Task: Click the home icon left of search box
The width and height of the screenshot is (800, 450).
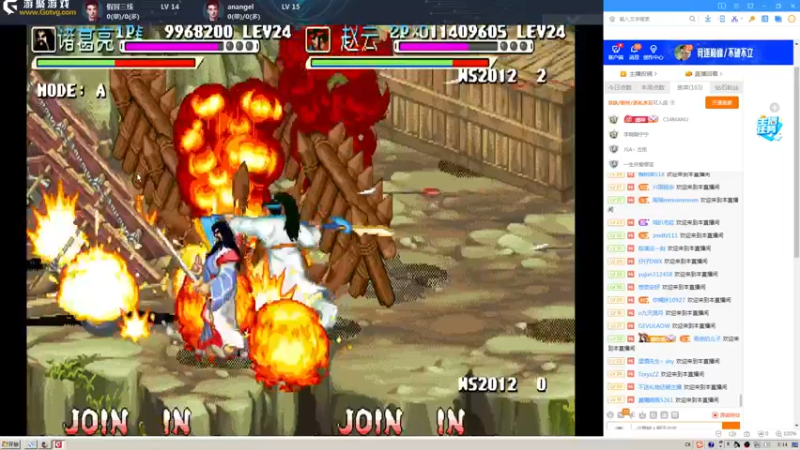Action: 612,19
